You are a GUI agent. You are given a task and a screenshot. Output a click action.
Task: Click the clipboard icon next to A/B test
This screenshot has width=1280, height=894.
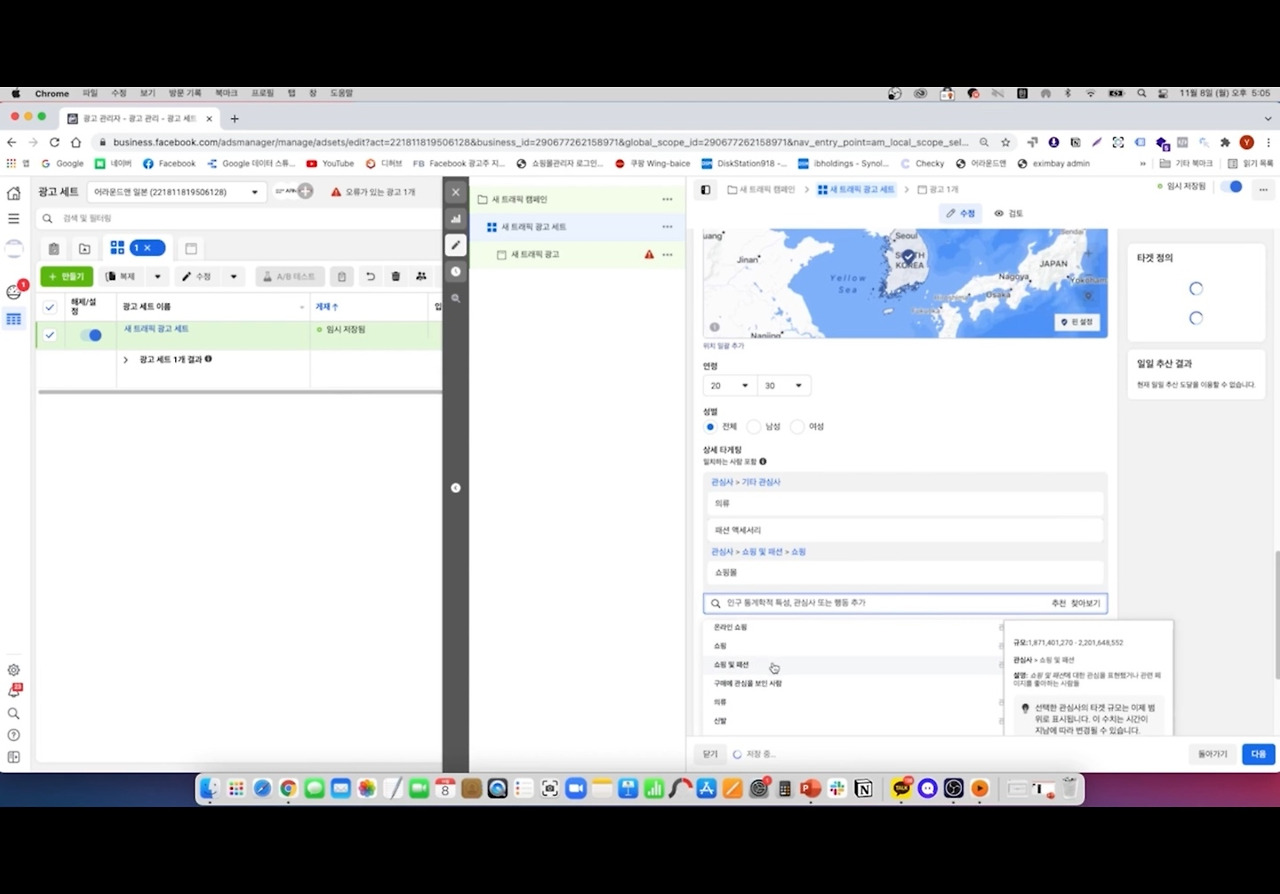coord(341,276)
